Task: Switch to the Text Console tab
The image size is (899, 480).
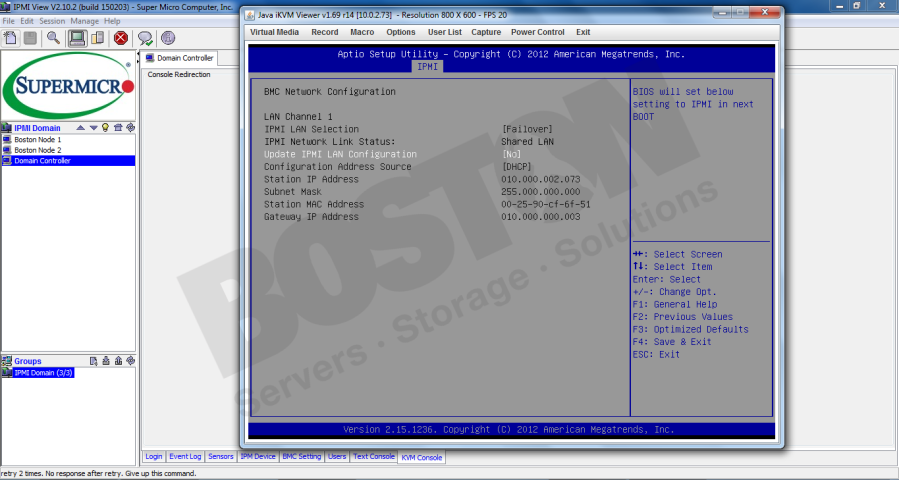Action: coord(374,456)
